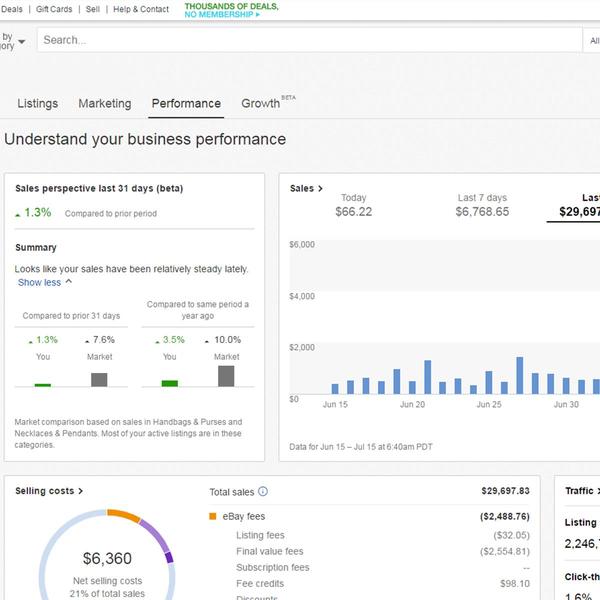Open the All categories dropdown beside search
600x600 pixels.
(593, 40)
